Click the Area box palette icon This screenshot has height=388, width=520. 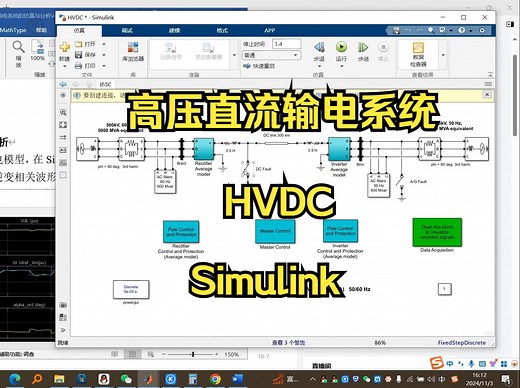[63, 175]
